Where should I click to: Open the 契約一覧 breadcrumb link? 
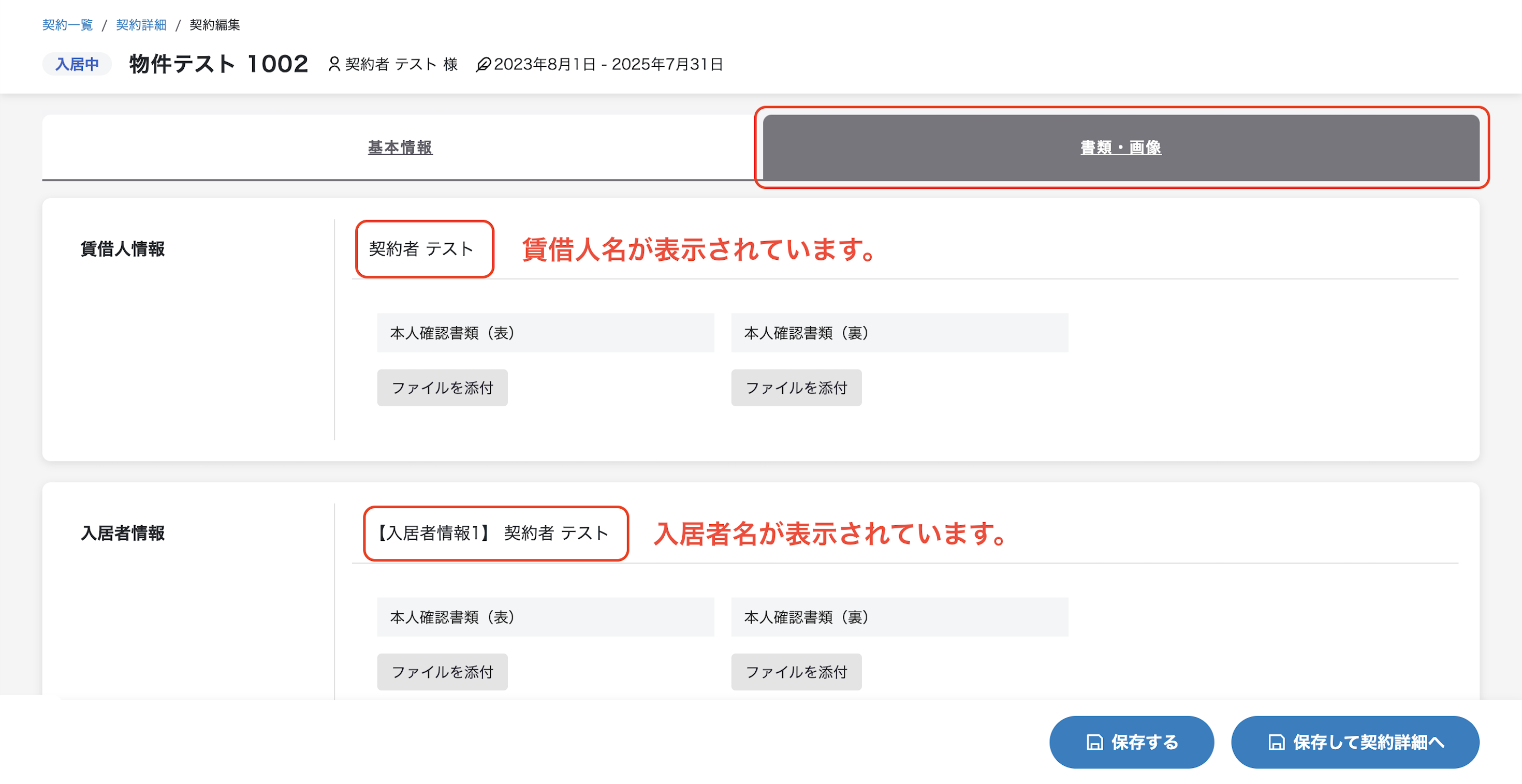point(67,25)
